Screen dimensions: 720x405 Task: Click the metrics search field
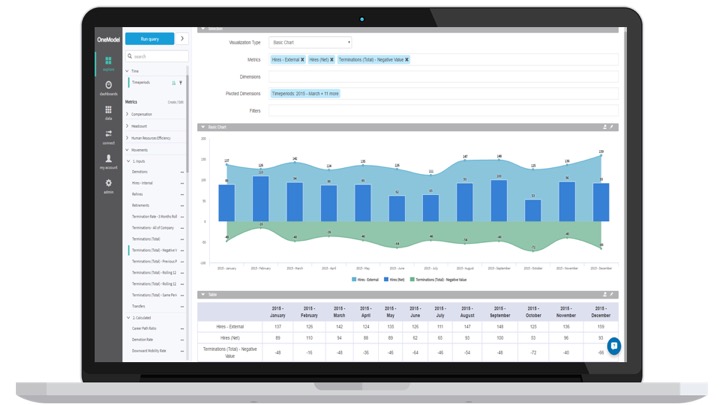click(x=157, y=56)
